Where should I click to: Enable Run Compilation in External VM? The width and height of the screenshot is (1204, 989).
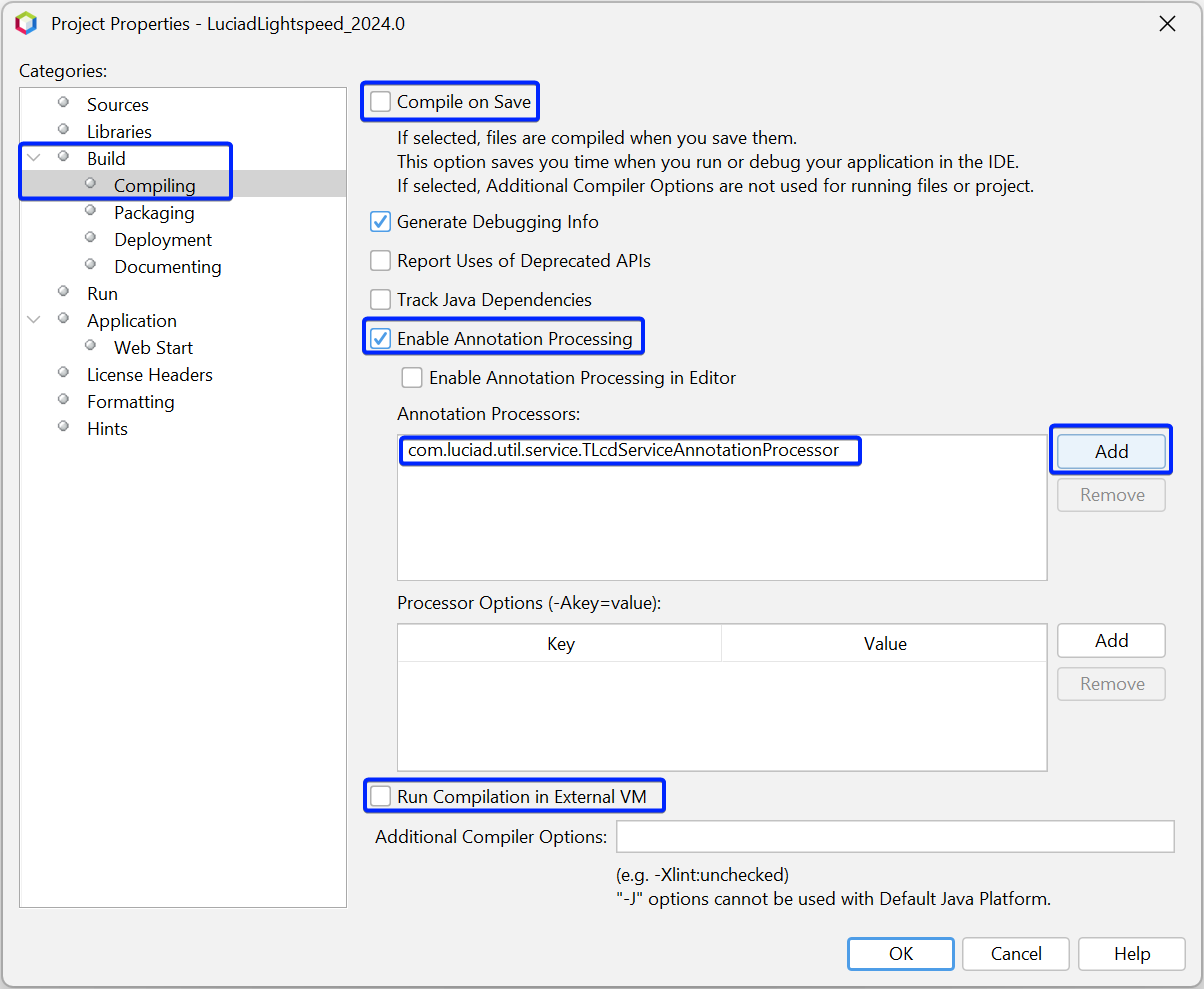380,797
